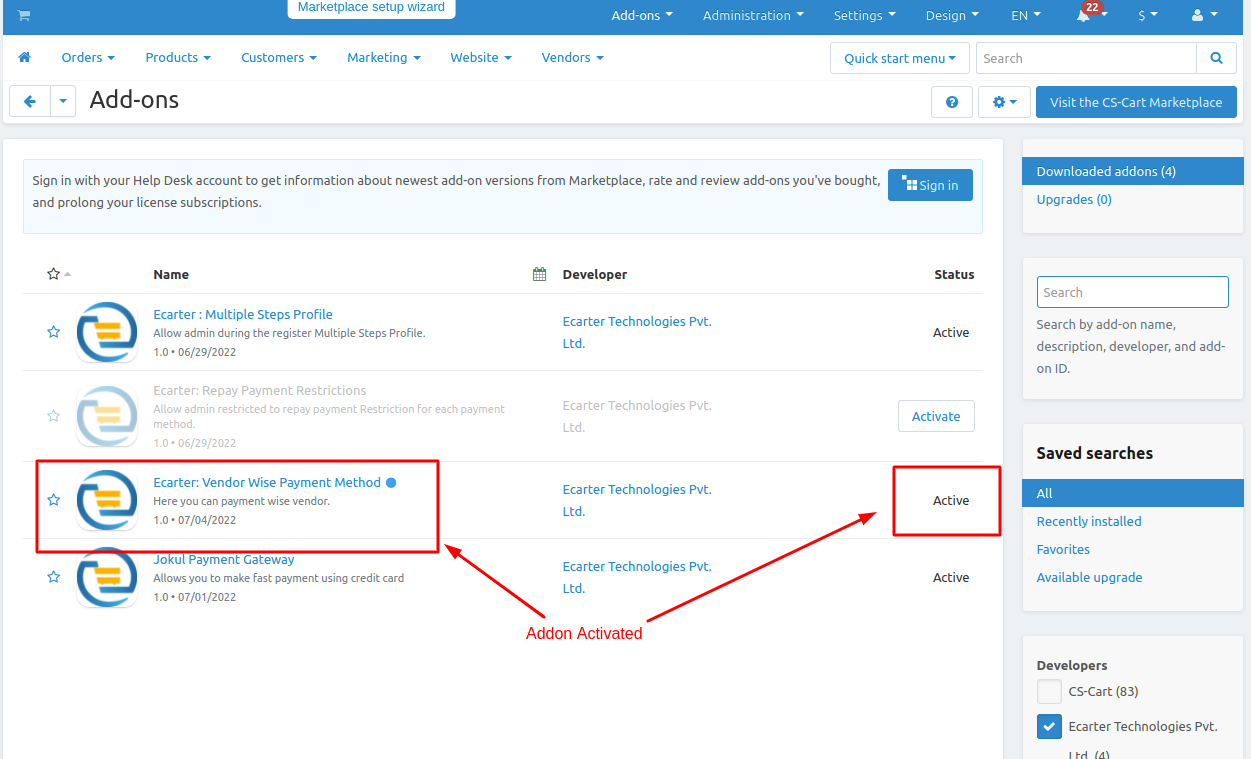The image size is (1251, 759).
Task: Go to the home dashboard icon
Action: tap(25, 58)
